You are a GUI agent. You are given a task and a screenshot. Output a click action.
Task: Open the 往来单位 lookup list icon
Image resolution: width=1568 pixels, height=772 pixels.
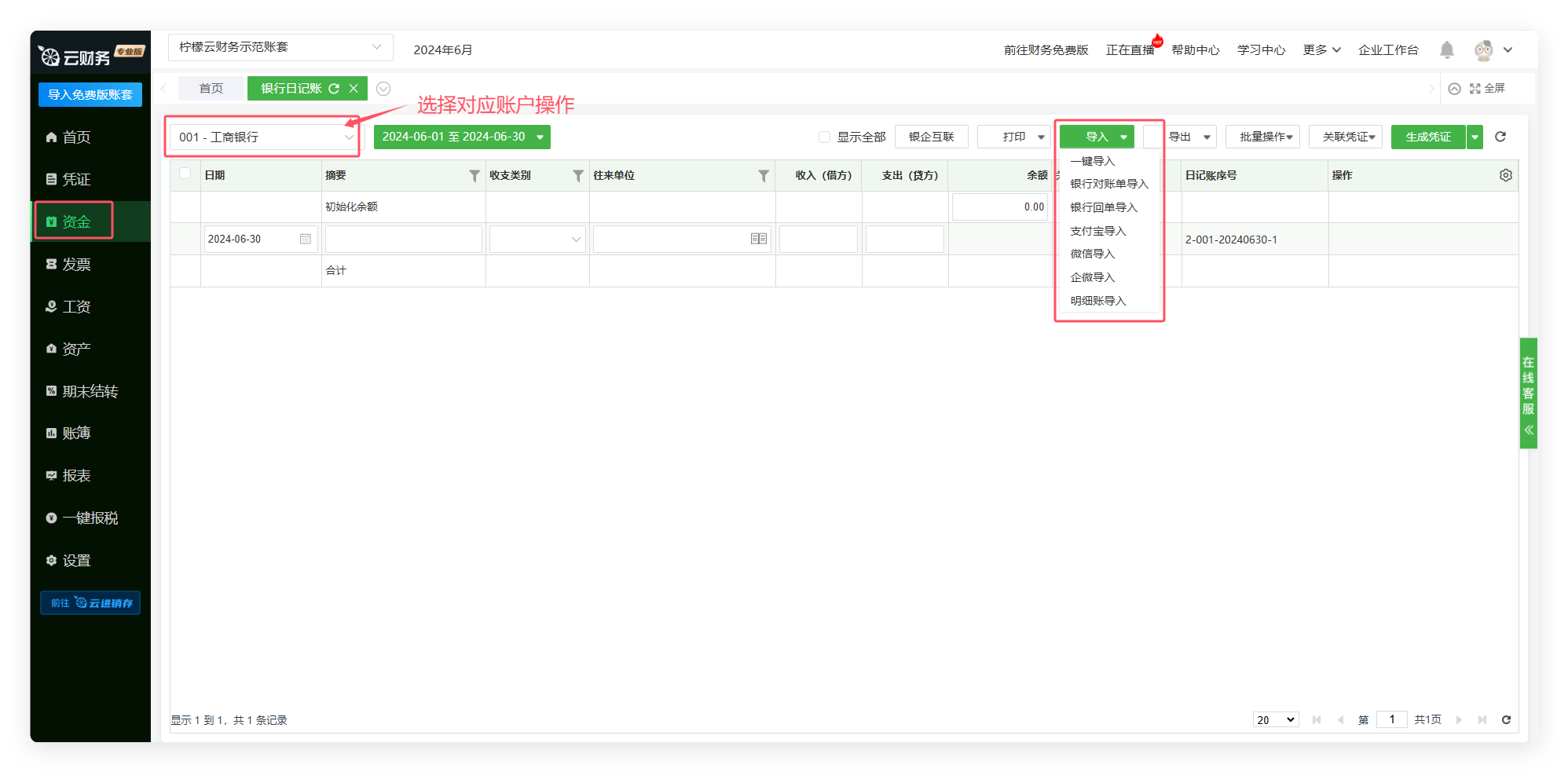pos(758,239)
